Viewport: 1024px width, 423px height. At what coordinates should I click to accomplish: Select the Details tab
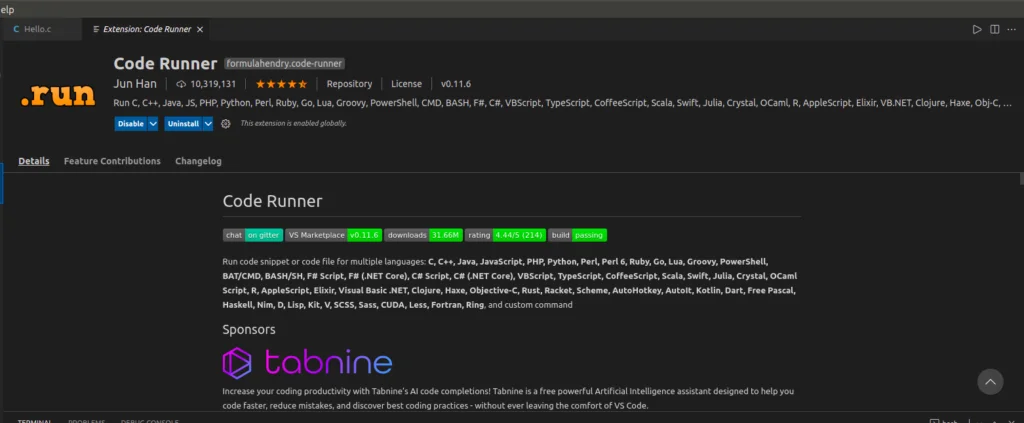click(x=33, y=161)
